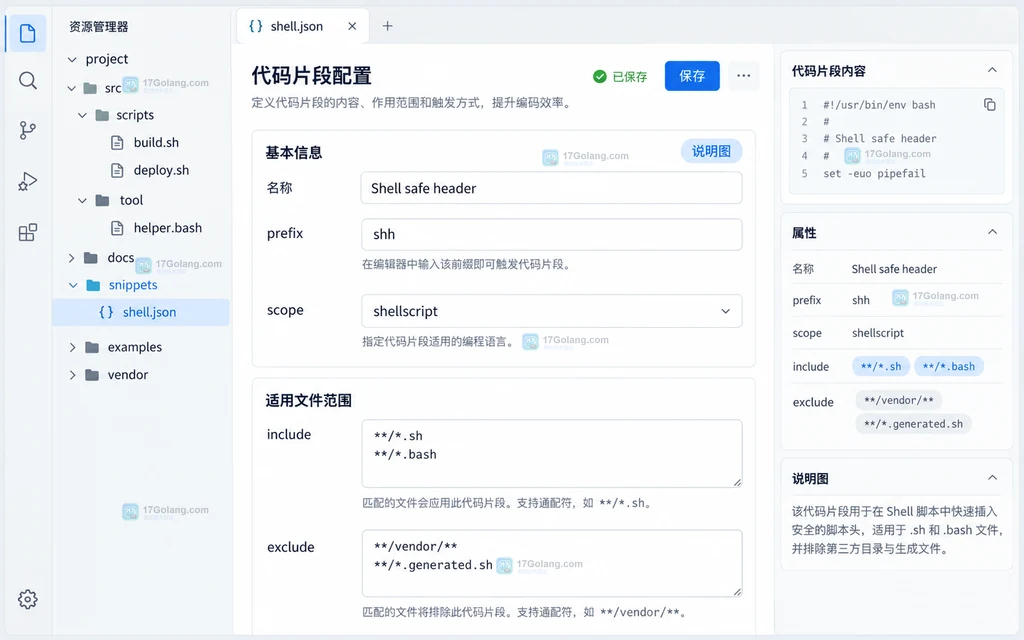Collapse the tool folder chevron

pyautogui.click(x=82, y=200)
